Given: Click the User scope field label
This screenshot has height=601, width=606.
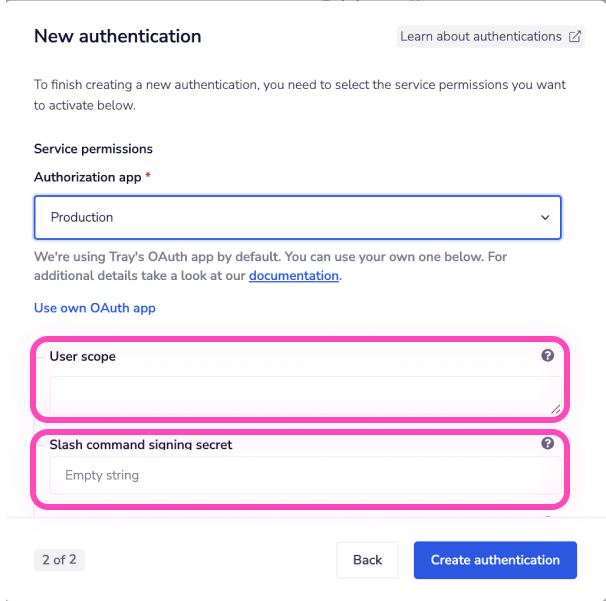Looking at the screenshot, I should pyautogui.click(x=82, y=356).
